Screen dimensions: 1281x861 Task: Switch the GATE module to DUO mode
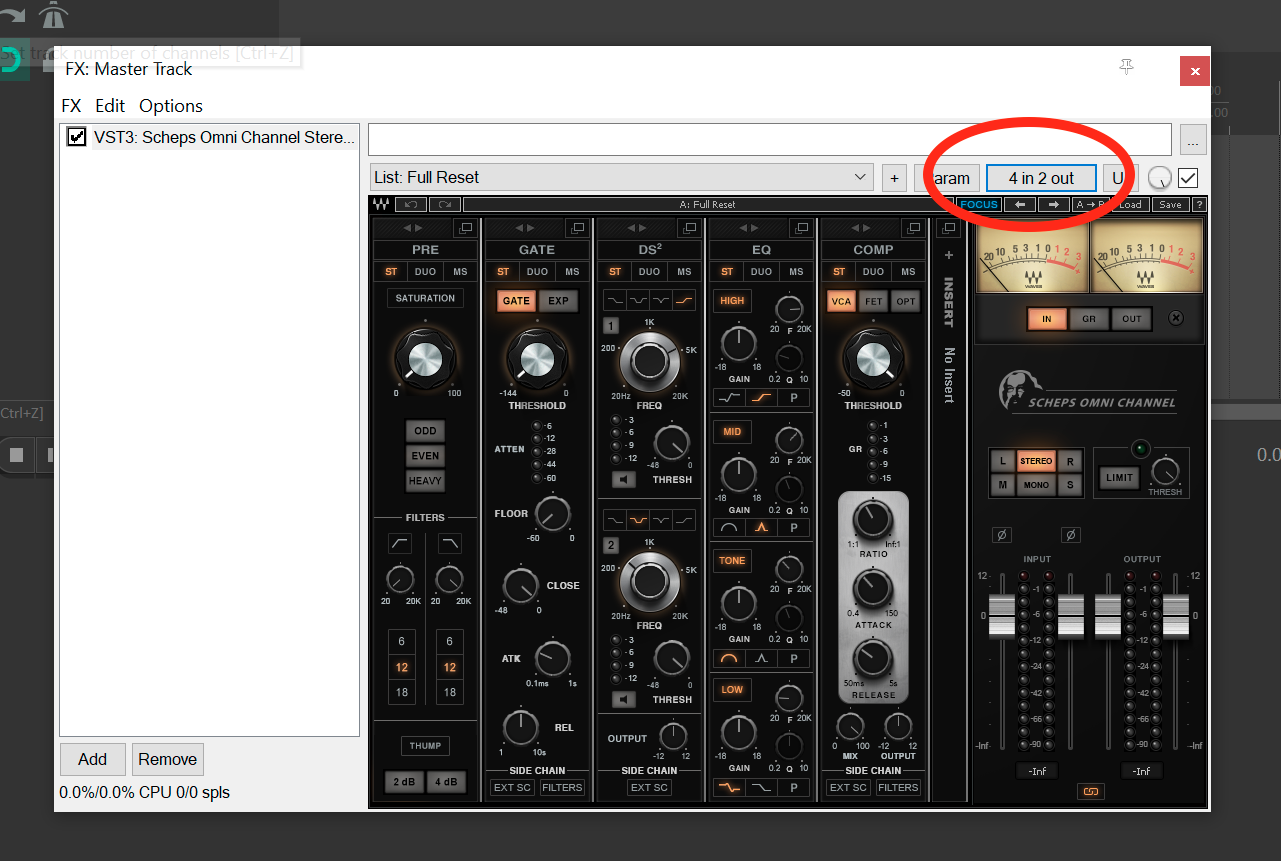click(x=538, y=272)
